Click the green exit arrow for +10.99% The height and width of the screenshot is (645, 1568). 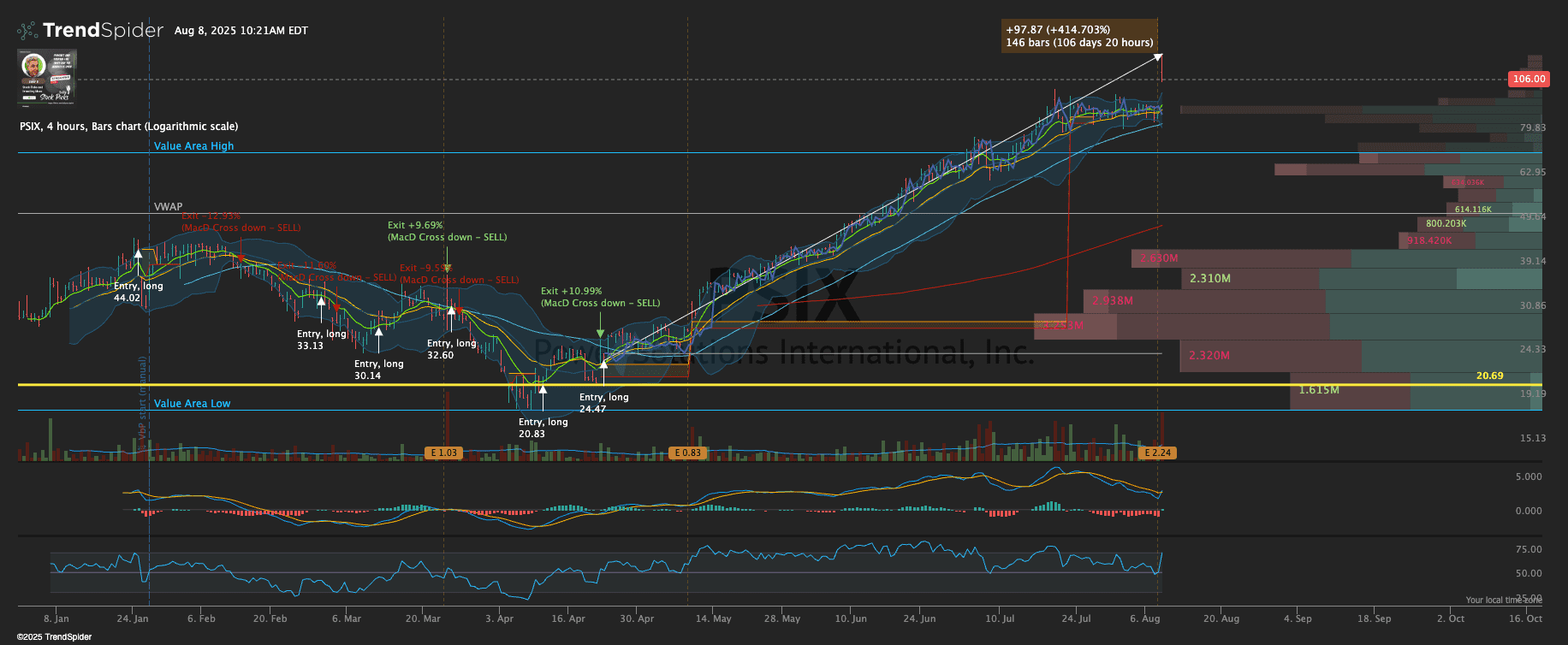coord(601,333)
